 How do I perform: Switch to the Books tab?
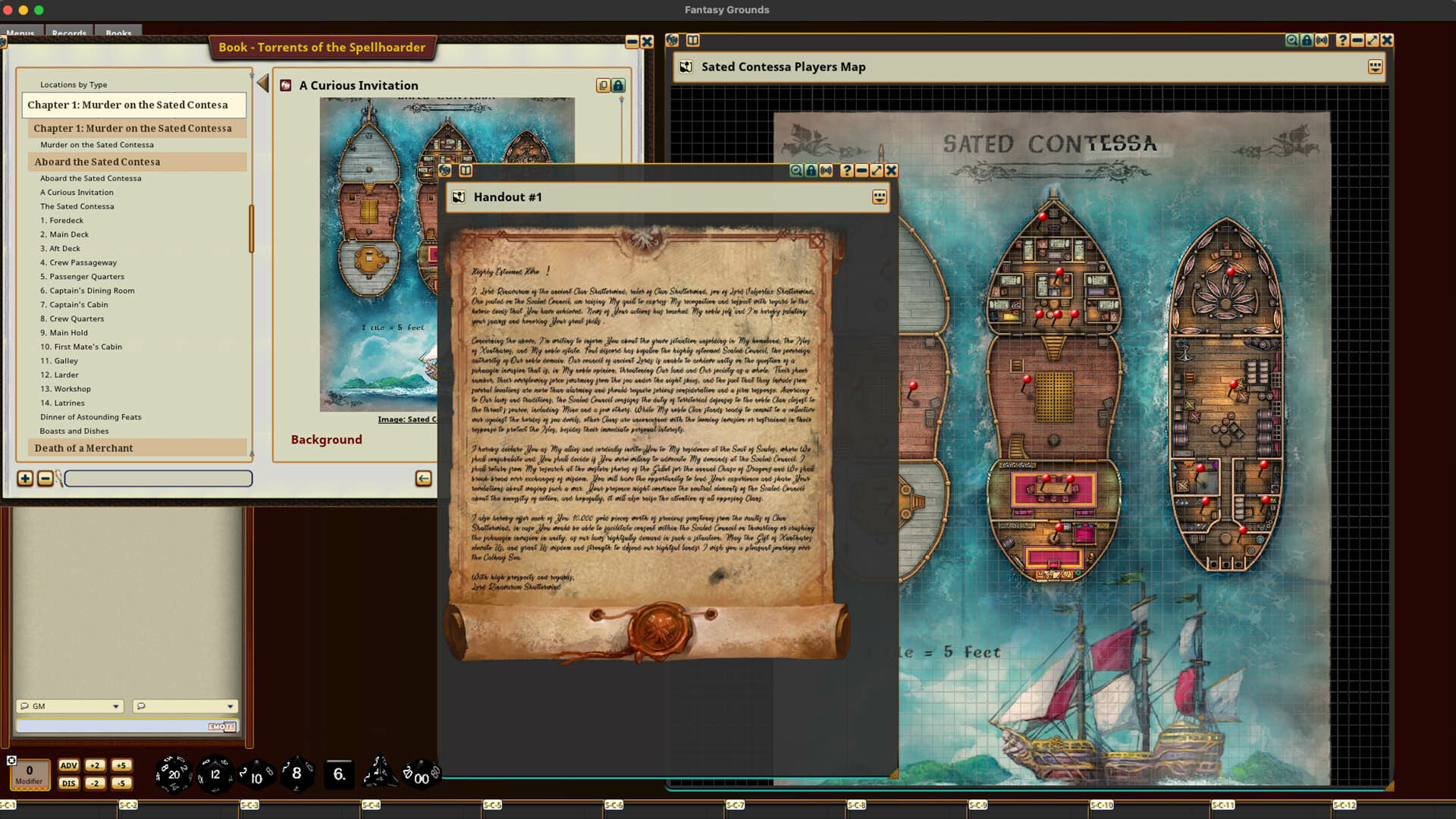(x=118, y=33)
